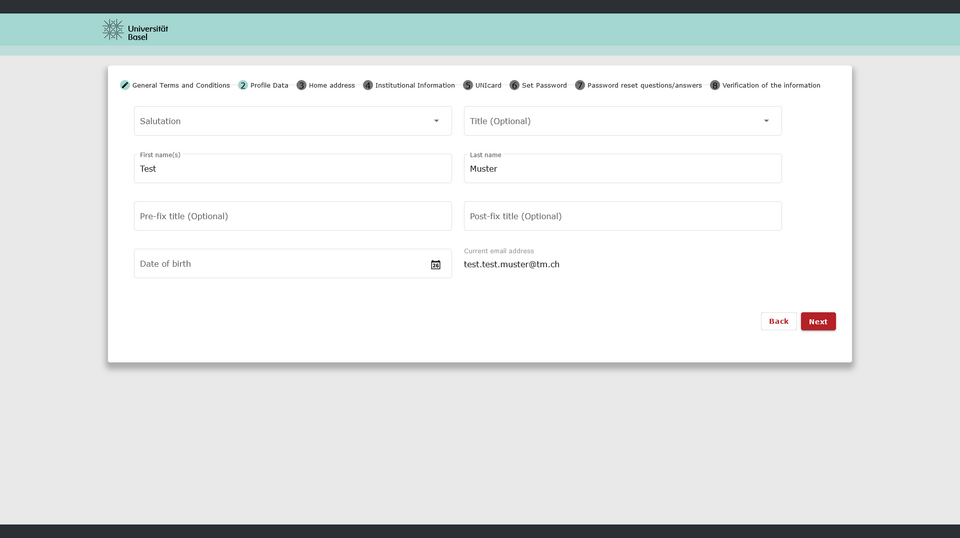
Task: Go to General Terms and Conditions step
Action: [181, 86]
